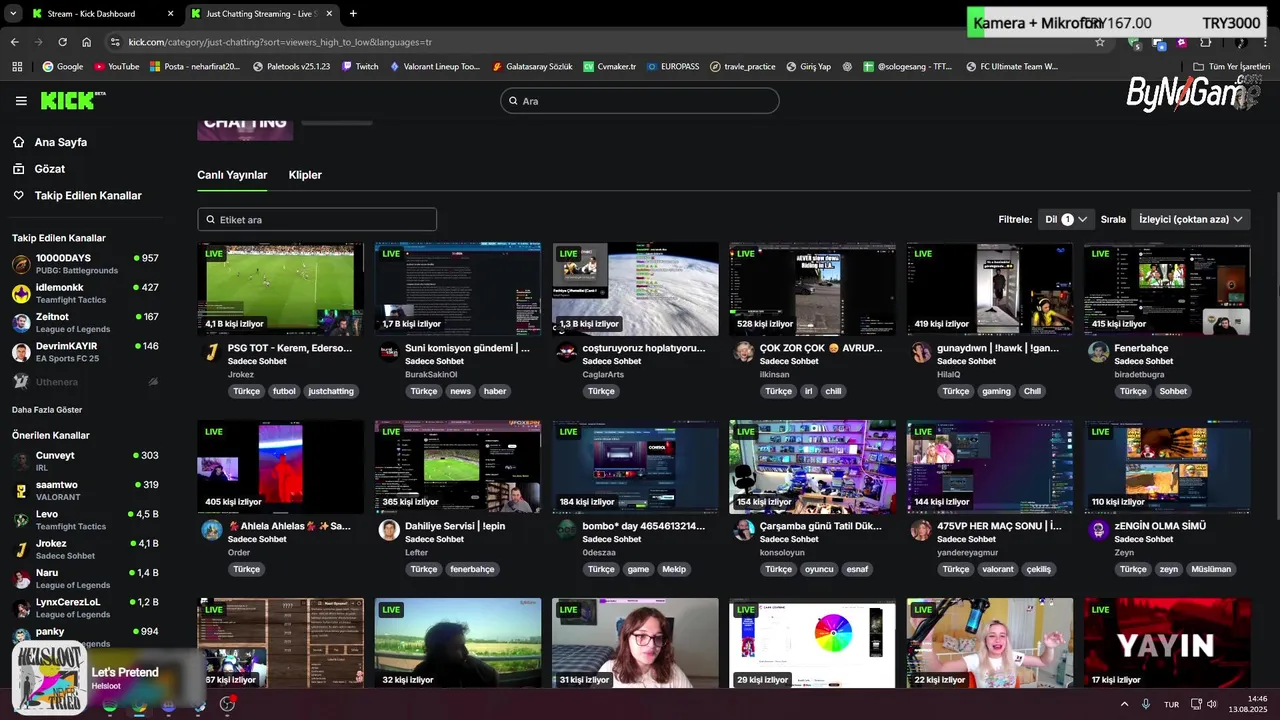1280x720 pixels.
Task: Select the justchatting tag
Action: tap(331, 391)
